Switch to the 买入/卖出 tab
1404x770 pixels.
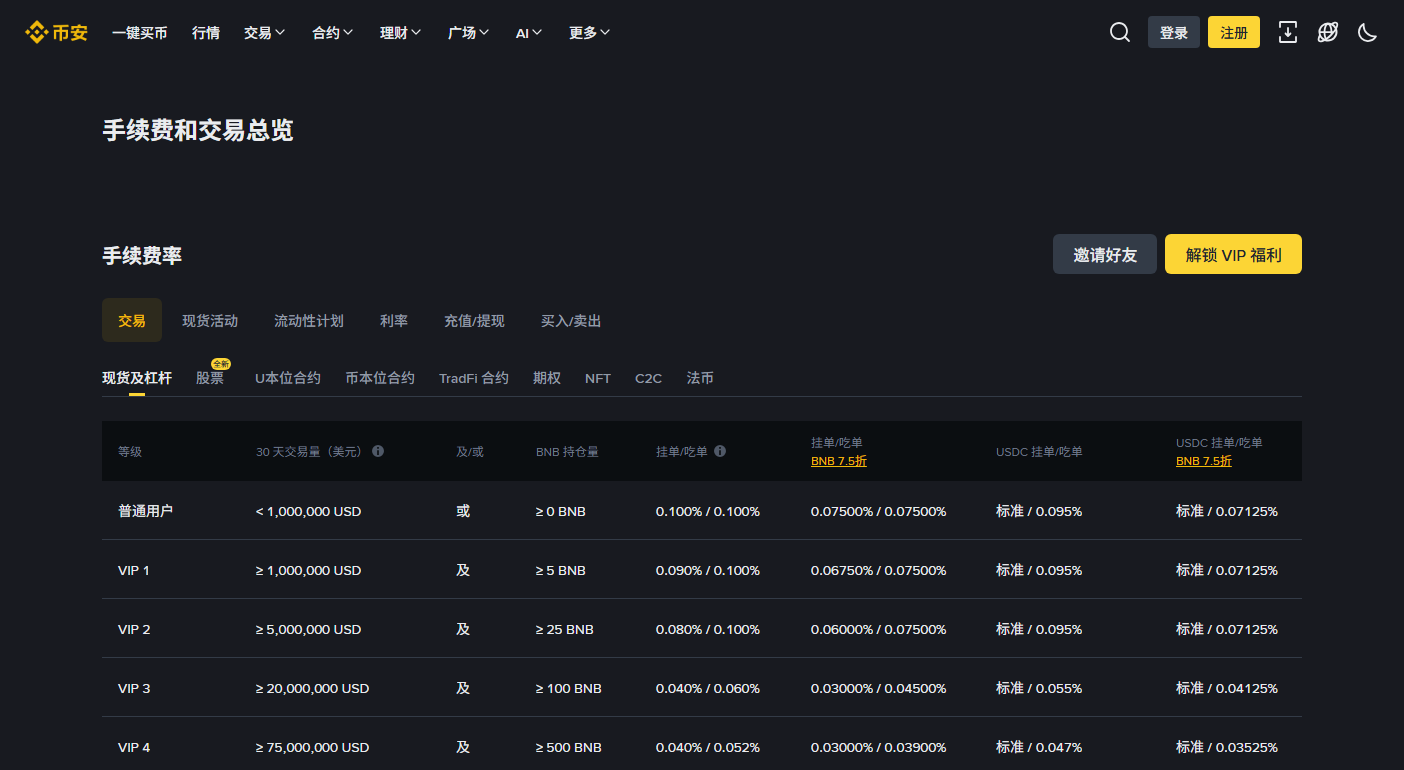[571, 321]
